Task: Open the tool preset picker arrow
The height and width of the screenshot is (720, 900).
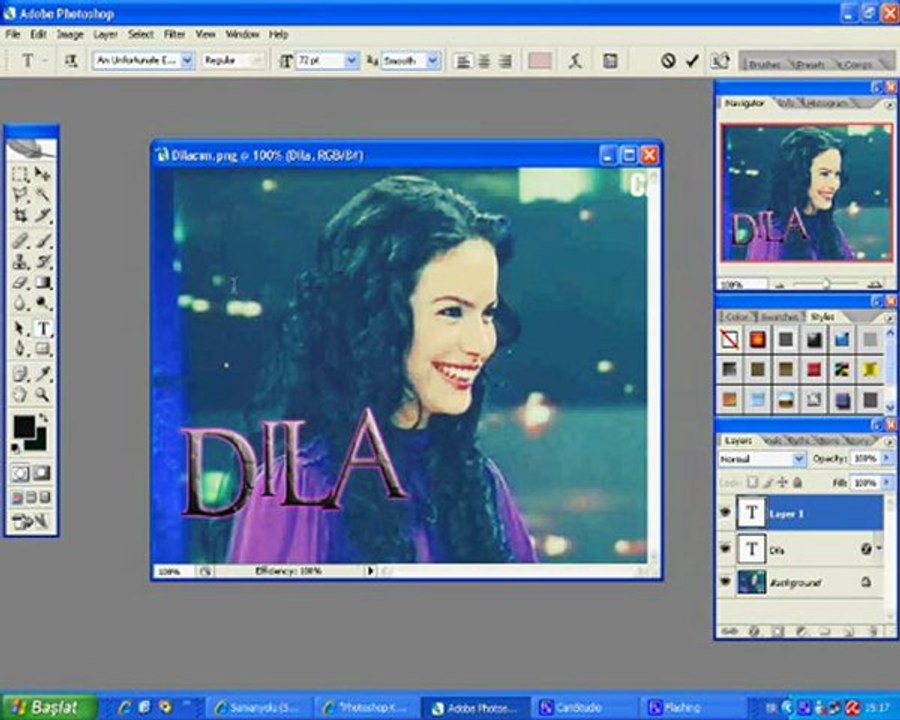Action: [45, 60]
